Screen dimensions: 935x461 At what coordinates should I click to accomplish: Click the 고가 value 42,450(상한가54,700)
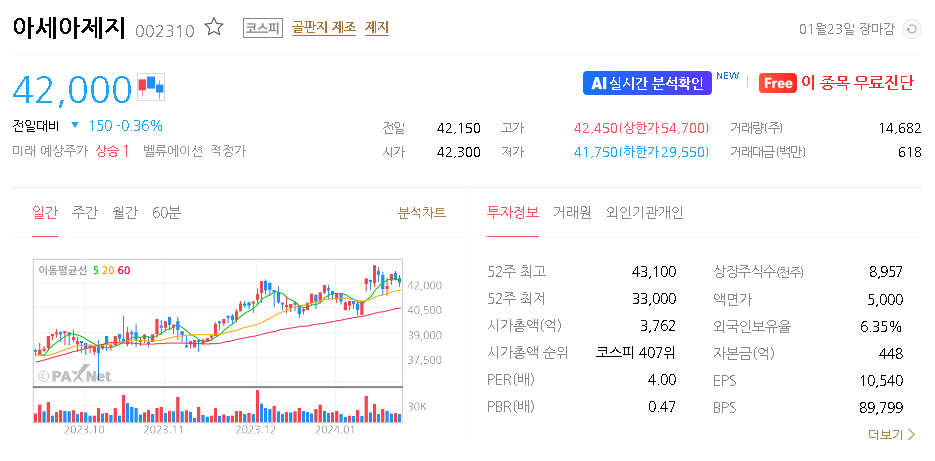tap(642, 128)
